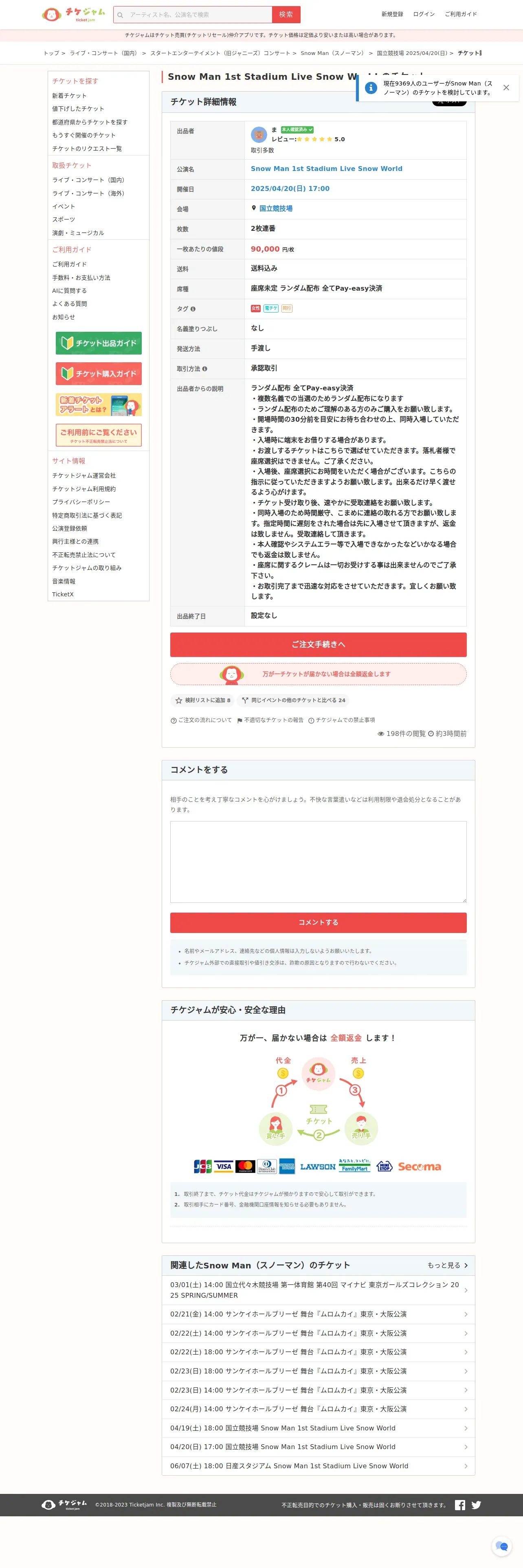The width and height of the screenshot is (523, 1568).
Task: Click the question icon beside ご注文の流れについて
Action: click(174, 720)
